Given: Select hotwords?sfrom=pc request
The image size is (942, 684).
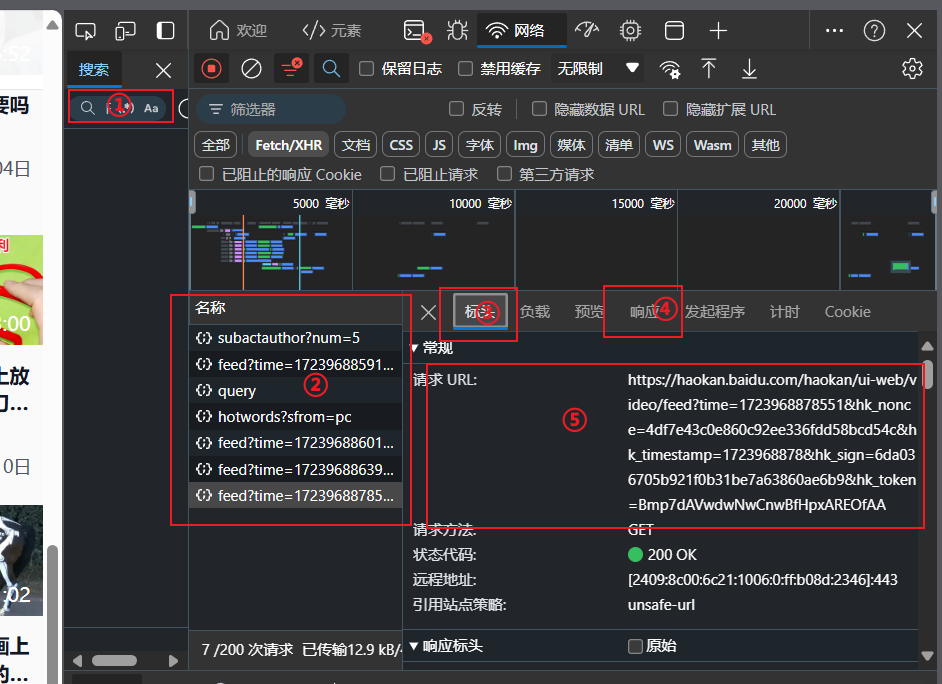Looking at the screenshot, I should tap(296, 417).
